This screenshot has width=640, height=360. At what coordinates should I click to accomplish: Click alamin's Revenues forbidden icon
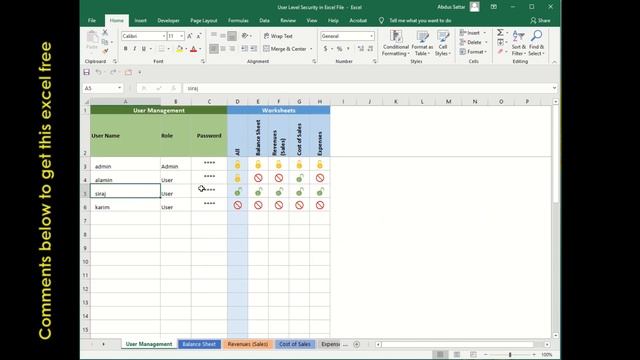pos(279,178)
